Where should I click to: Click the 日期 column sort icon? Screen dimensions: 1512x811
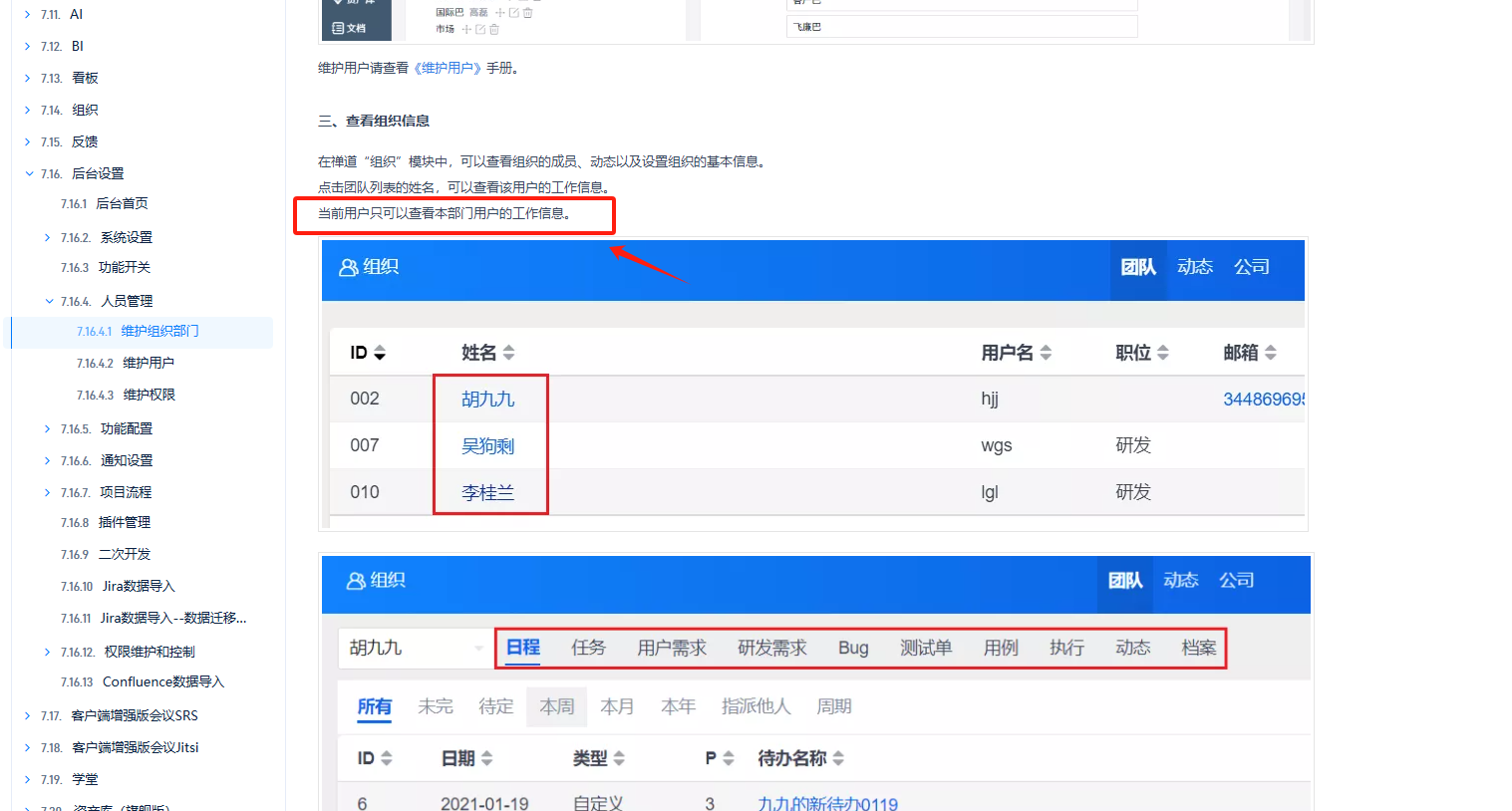[x=487, y=758]
